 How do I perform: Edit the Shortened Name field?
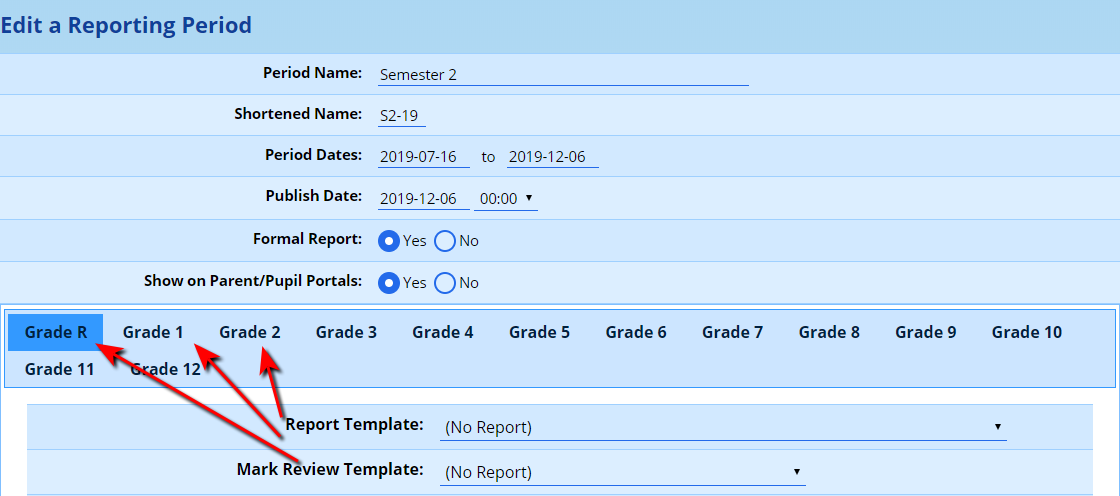[x=402, y=116]
